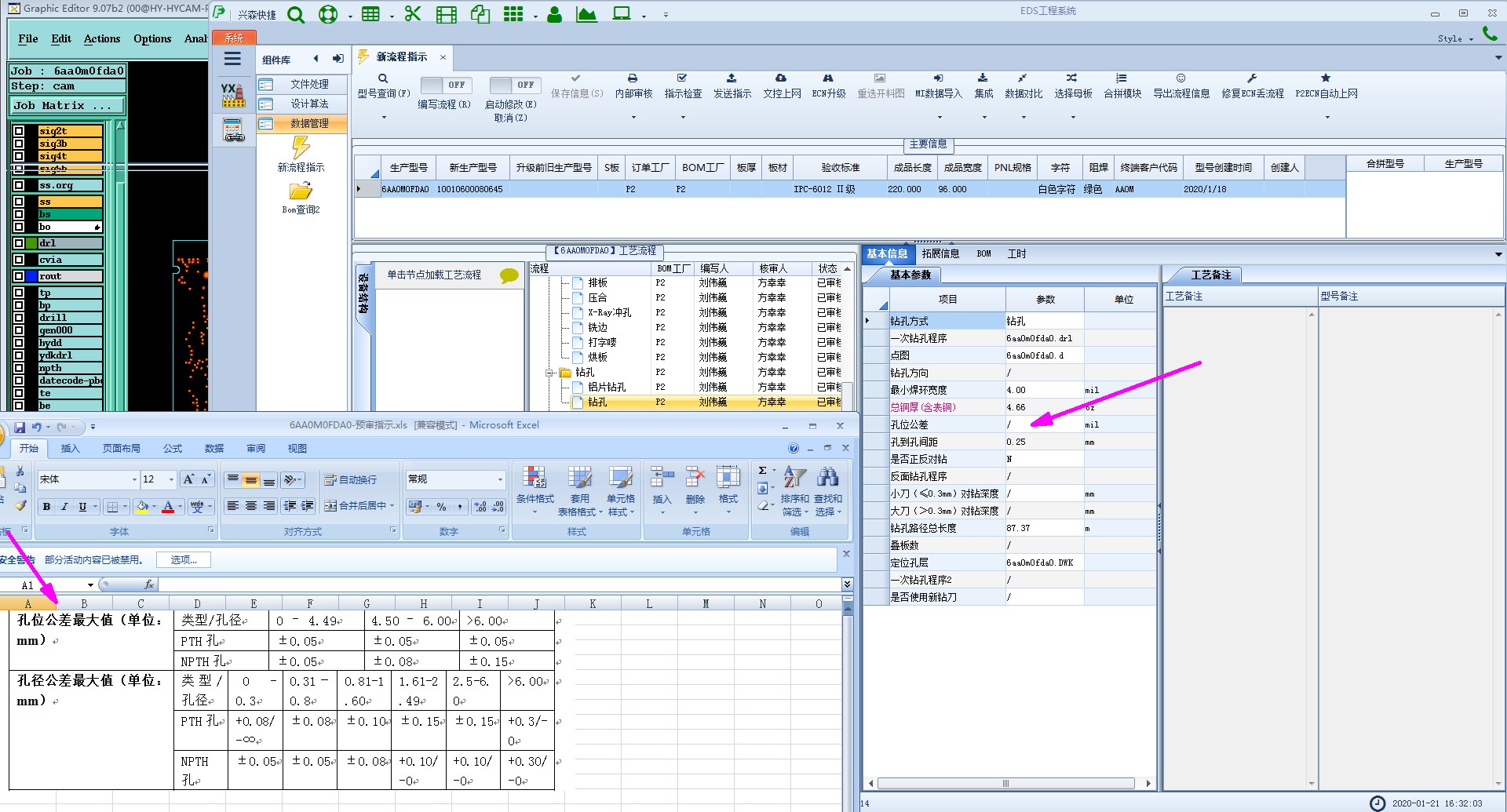Click Bold button in Excel ribbon
This screenshot has width=1507, height=812.
[46, 507]
